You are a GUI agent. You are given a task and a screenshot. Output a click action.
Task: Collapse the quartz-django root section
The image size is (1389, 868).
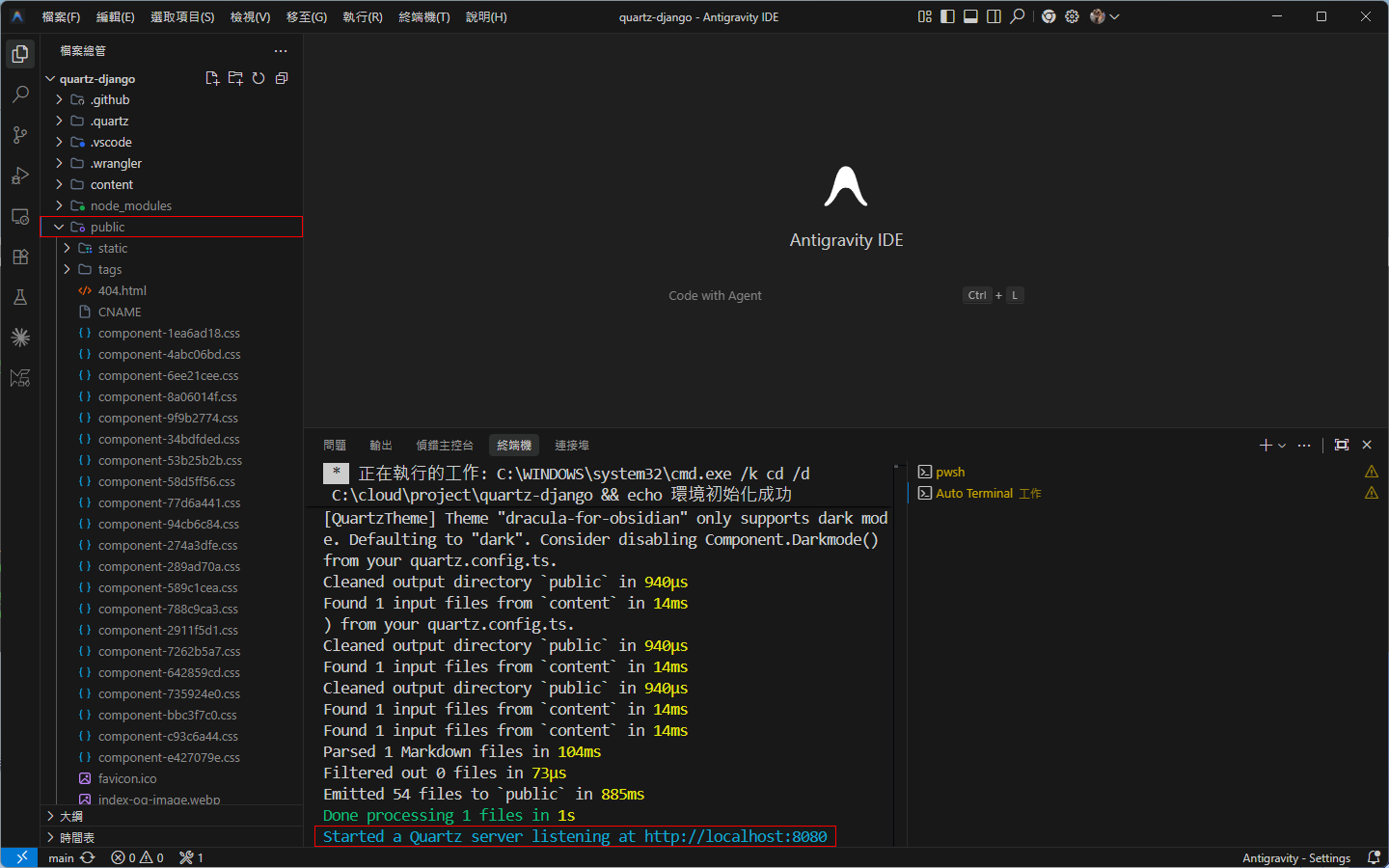96,78
